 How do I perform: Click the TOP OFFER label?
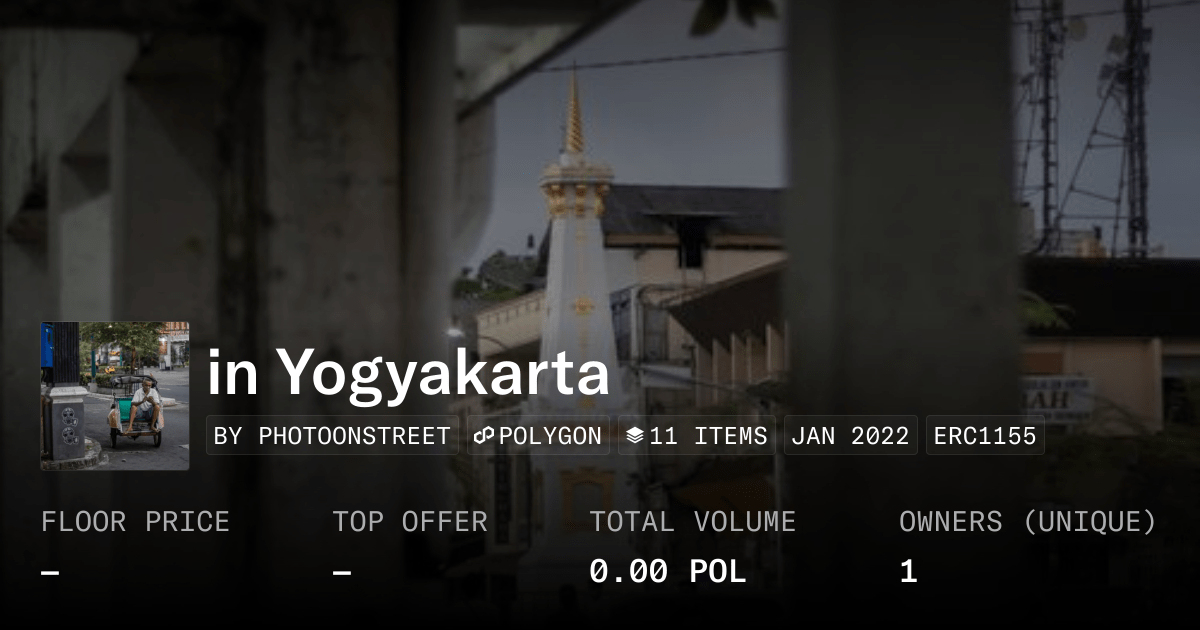tap(410, 522)
